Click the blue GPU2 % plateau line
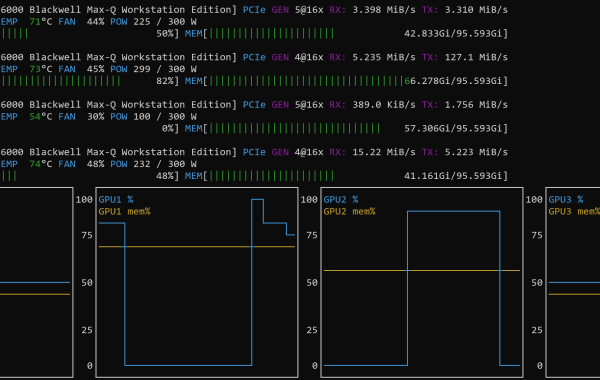Viewport: 600px width, 380px height. 454,211
